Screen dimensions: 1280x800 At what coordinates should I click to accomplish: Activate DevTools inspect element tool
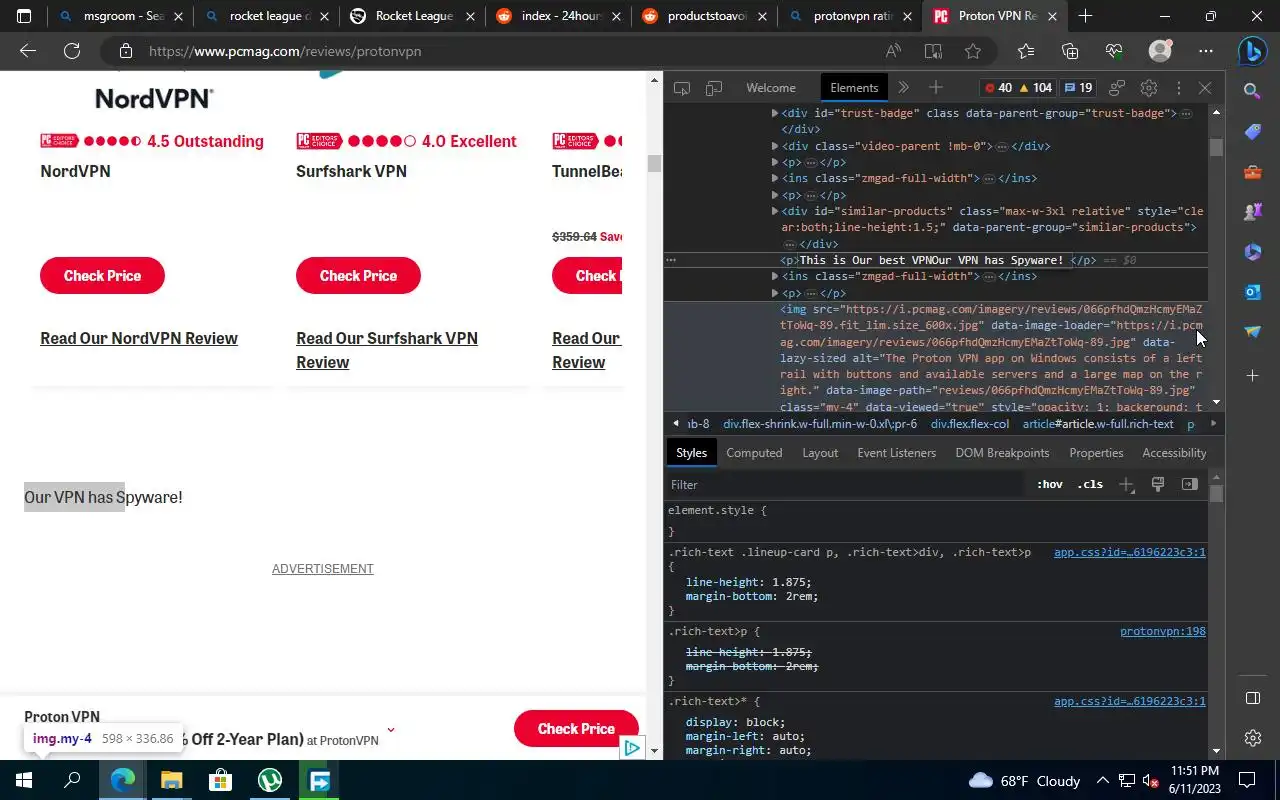682,88
